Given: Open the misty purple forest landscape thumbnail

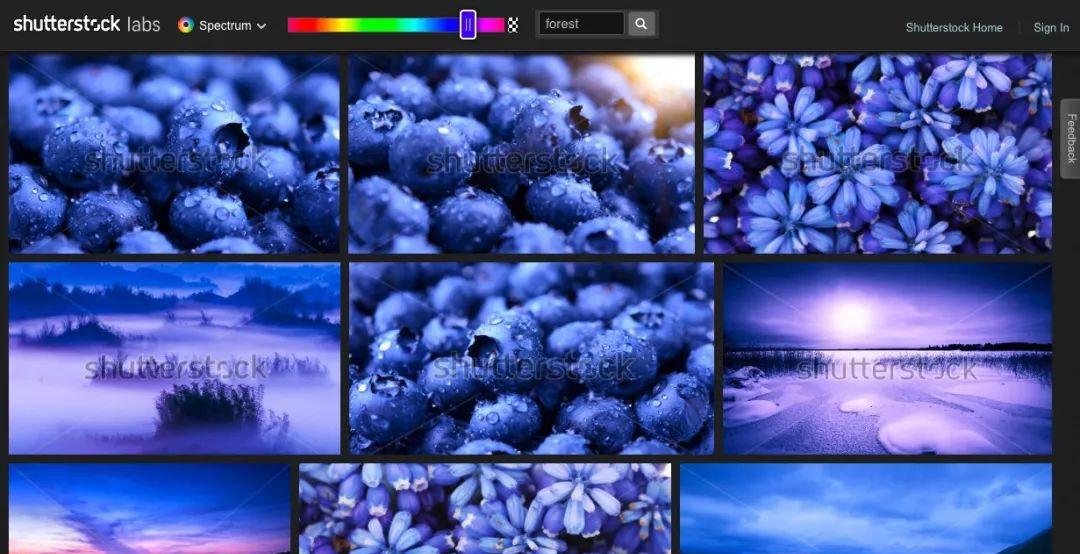Looking at the screenshot, I should (x=174, y=358).
